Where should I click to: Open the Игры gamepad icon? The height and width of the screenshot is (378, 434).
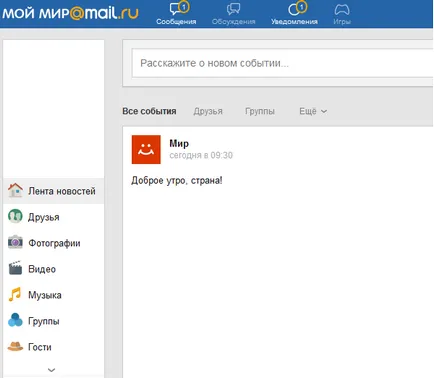342,10
